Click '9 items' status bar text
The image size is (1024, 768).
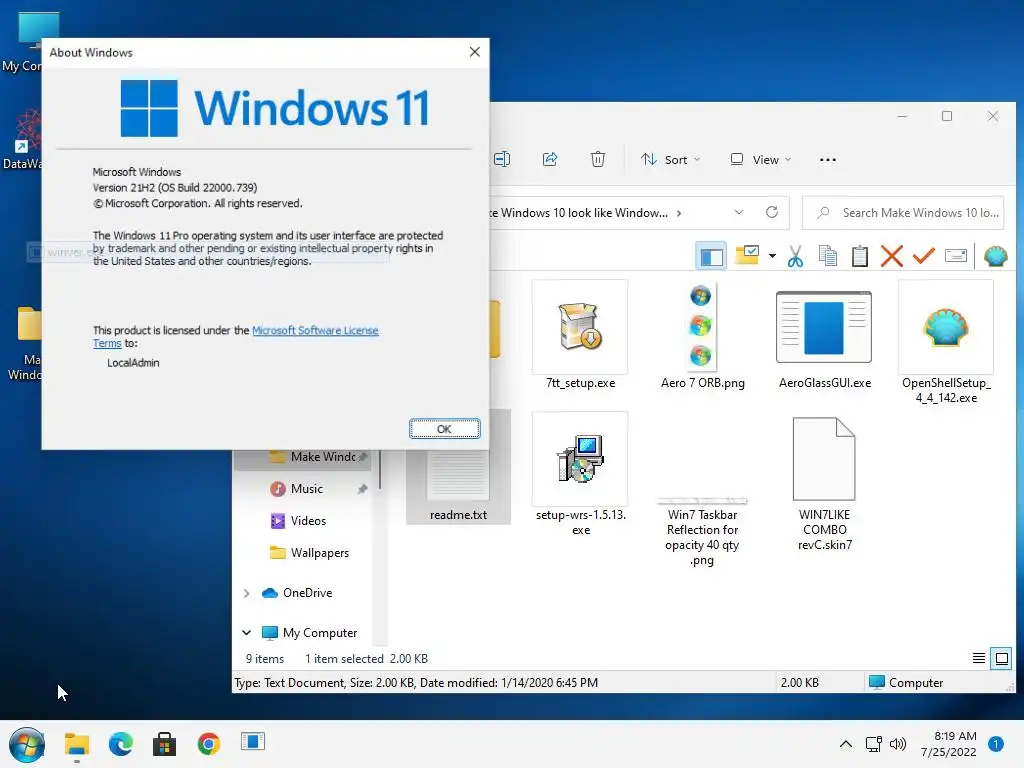tap(264, 659)
